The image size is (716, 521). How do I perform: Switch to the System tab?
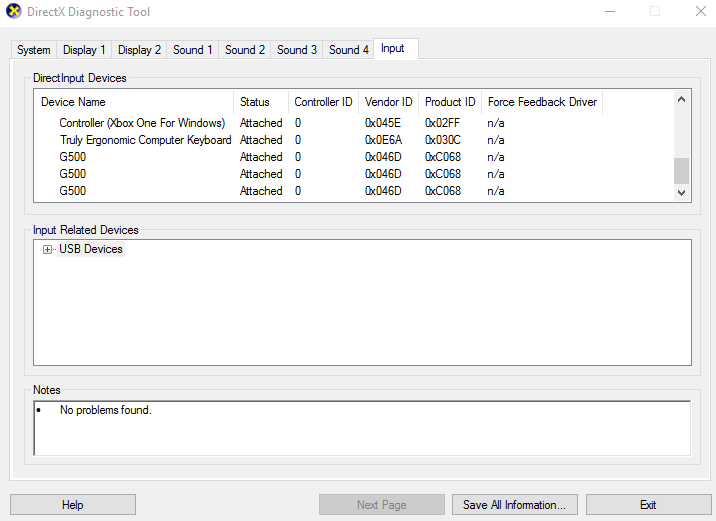[34, 50]
